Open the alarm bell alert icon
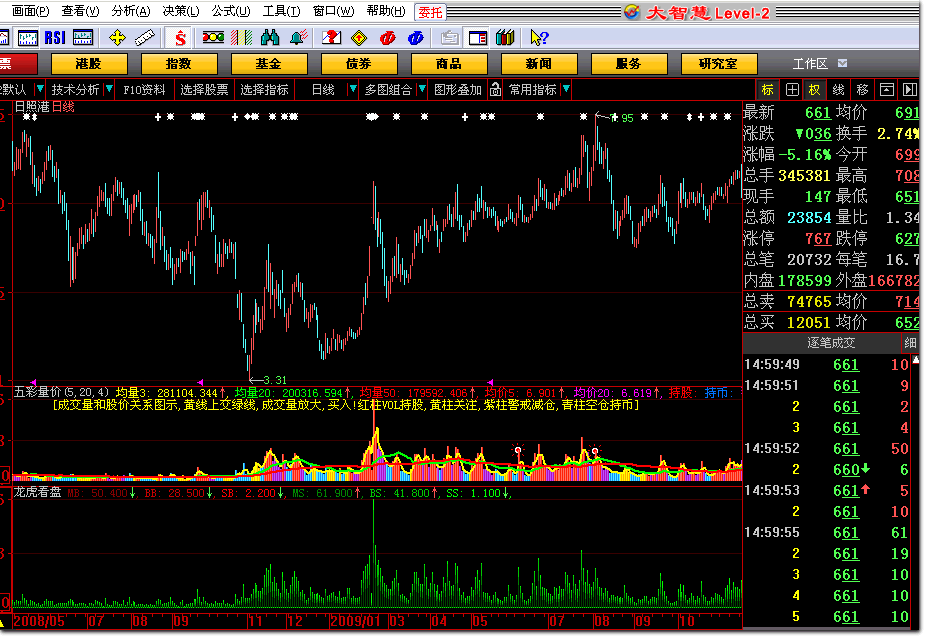This screenshot has height=637, width=926. [x=299, y=38]
